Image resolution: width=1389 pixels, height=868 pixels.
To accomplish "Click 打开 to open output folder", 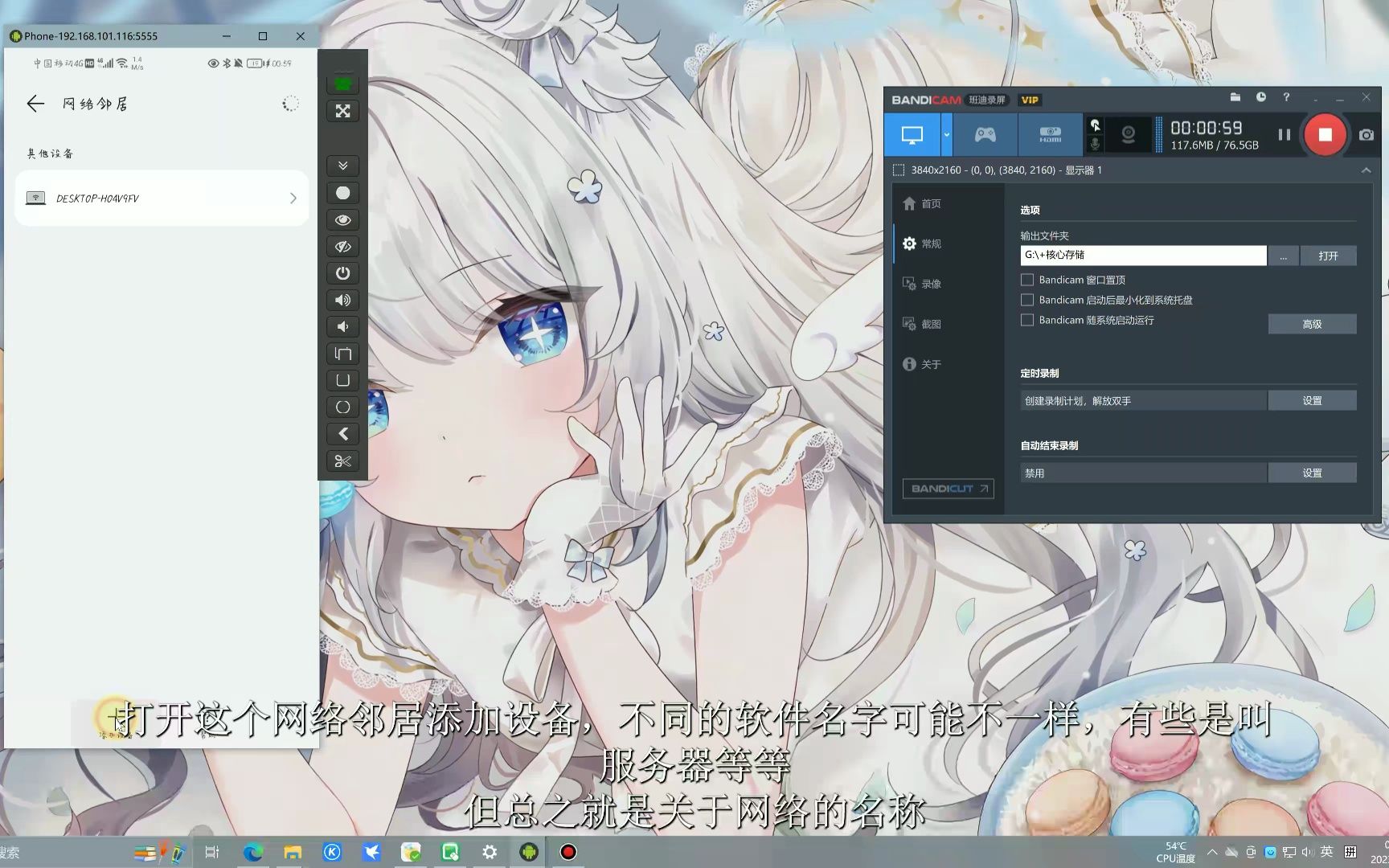I will 1328,256.
